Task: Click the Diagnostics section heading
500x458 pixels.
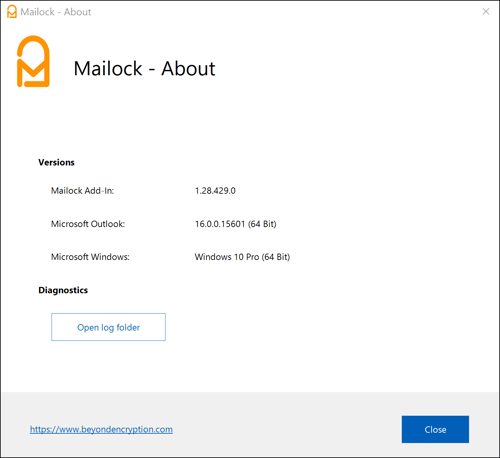Action: point(63,290)
